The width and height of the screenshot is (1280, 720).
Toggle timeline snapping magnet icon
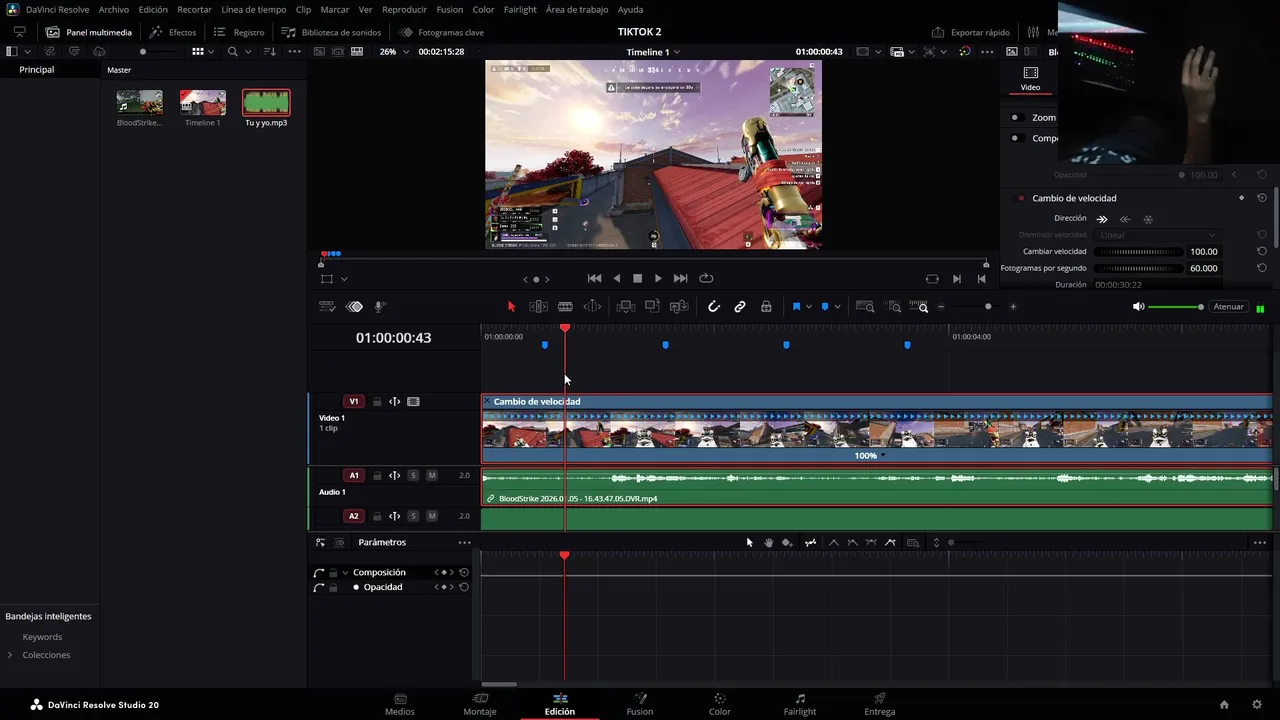(713, 307)
